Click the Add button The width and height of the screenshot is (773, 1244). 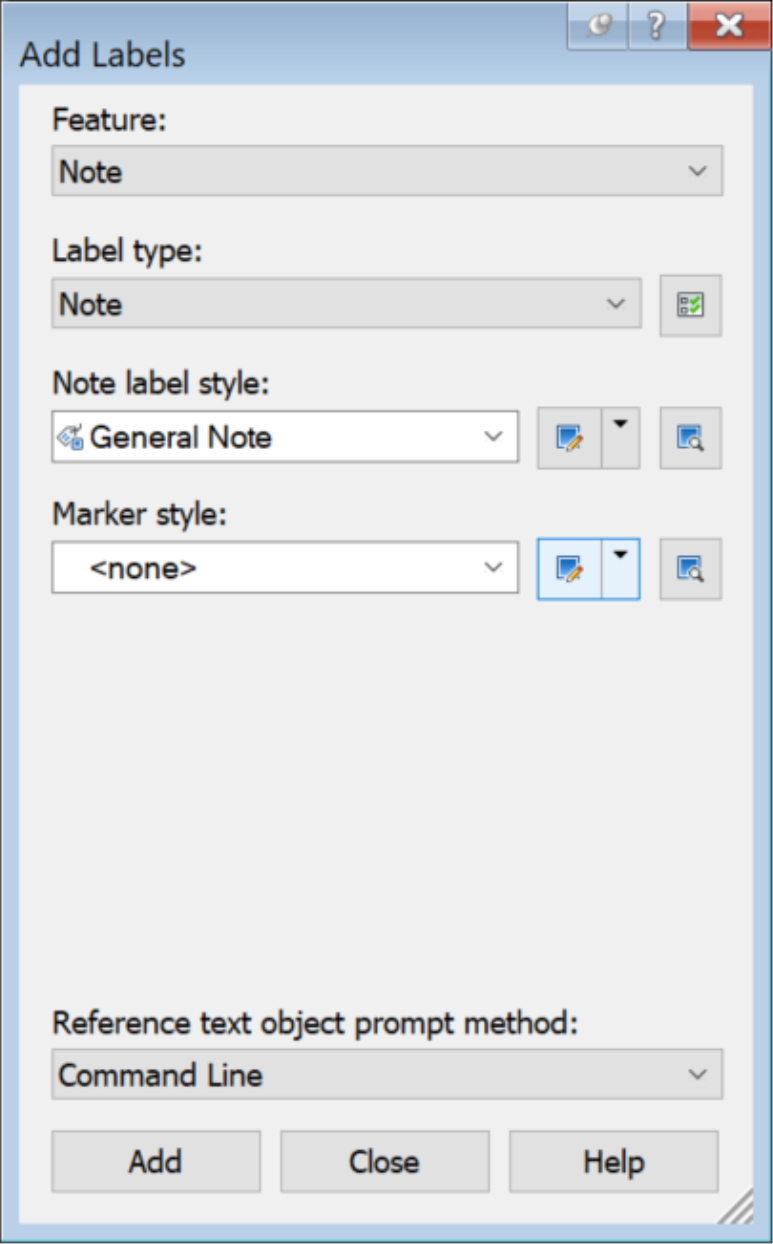[x=156, y=1161]
